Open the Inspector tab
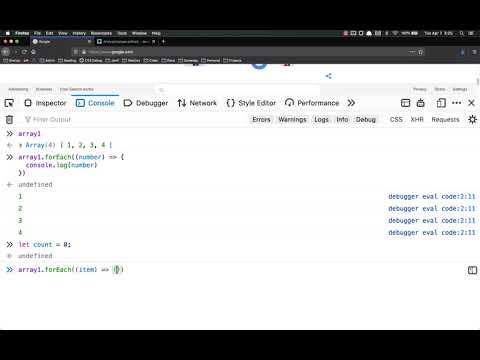Image resolution: width=480 pixels, height=360 pixels. coord(46,103)
